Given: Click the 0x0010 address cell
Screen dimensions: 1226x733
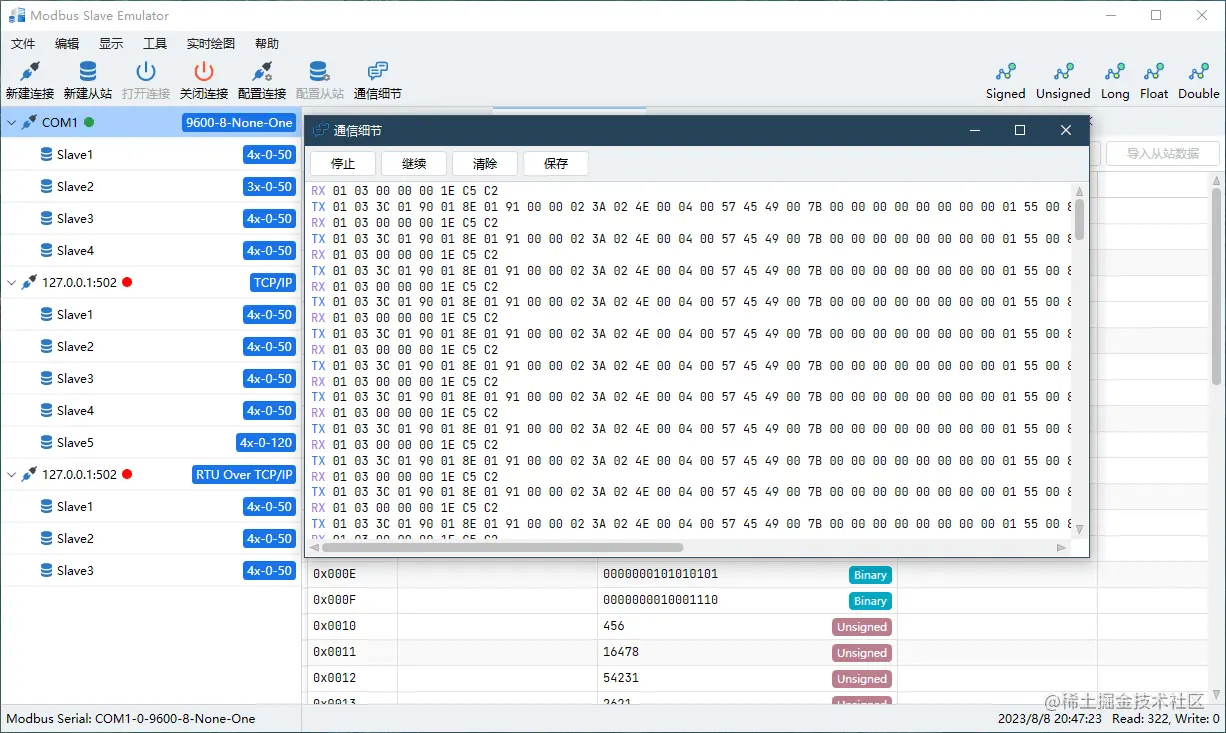Looking at the screenshot, I should [x=350, y=626].
